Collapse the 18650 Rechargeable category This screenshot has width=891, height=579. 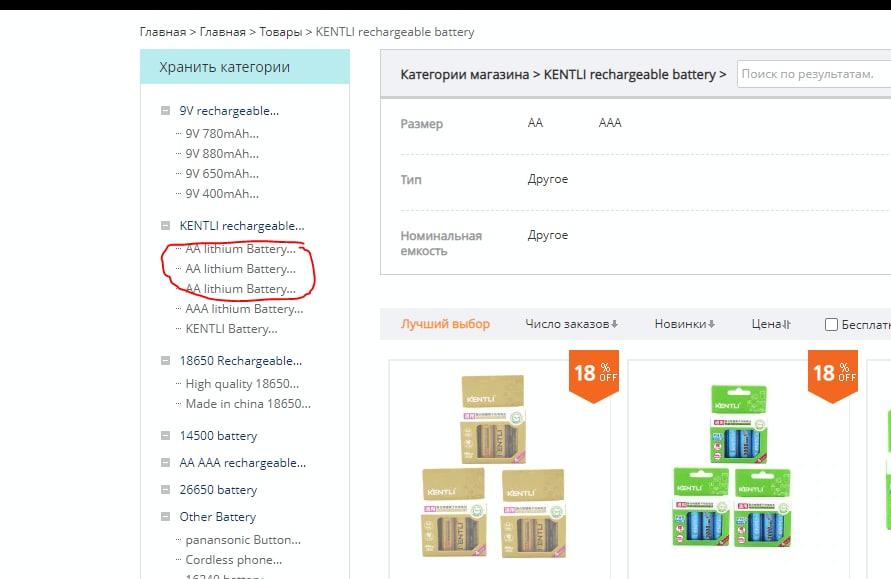pos(165,361)
